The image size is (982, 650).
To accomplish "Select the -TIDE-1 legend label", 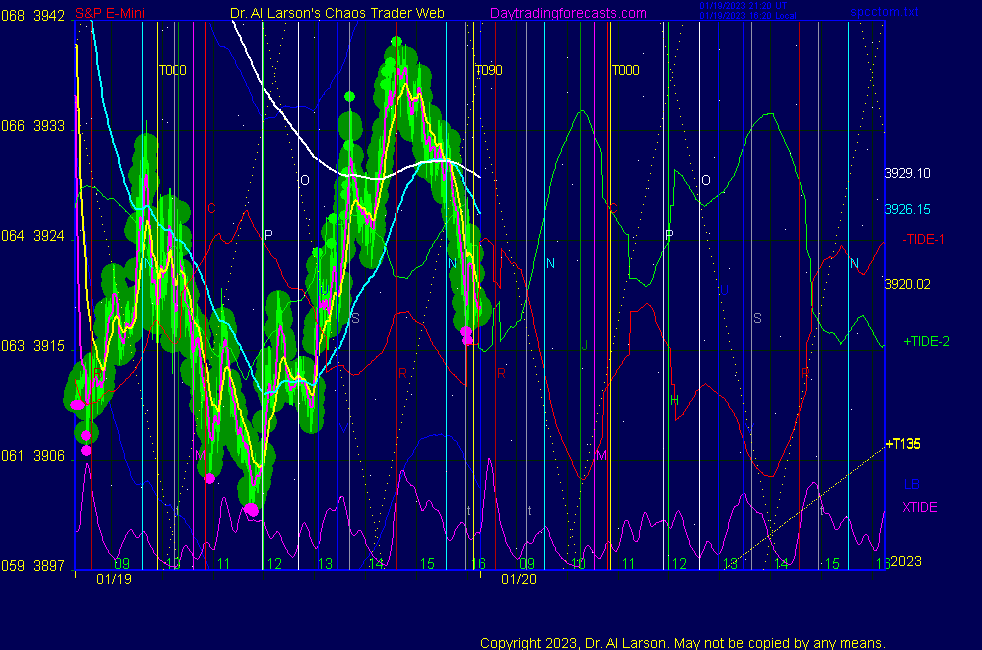I will tap(924, 239).
